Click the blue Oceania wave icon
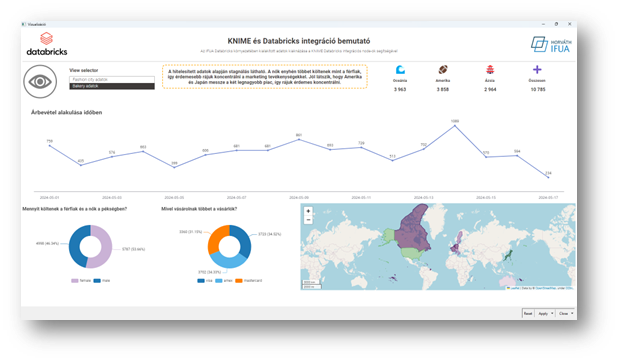The image size is (619, 362). pos(400,70)
